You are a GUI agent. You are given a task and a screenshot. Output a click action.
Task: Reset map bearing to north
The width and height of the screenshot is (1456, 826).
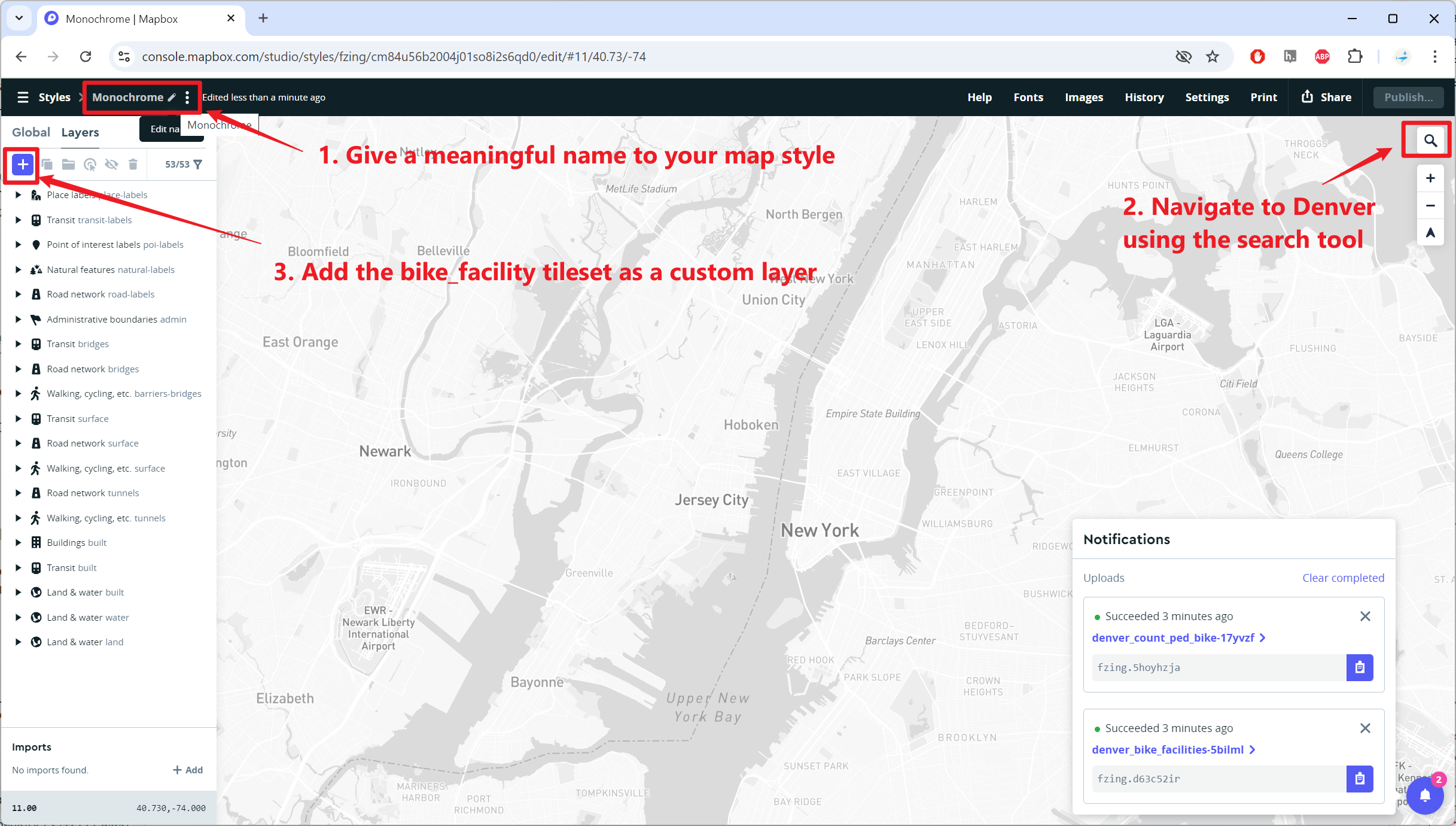click(1430, 232)
